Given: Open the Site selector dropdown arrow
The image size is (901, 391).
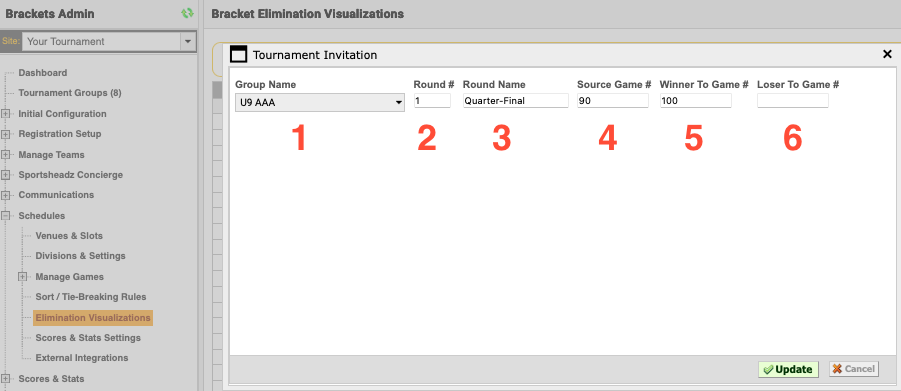Looking at the screenshot, I should (x=187, y=41).
